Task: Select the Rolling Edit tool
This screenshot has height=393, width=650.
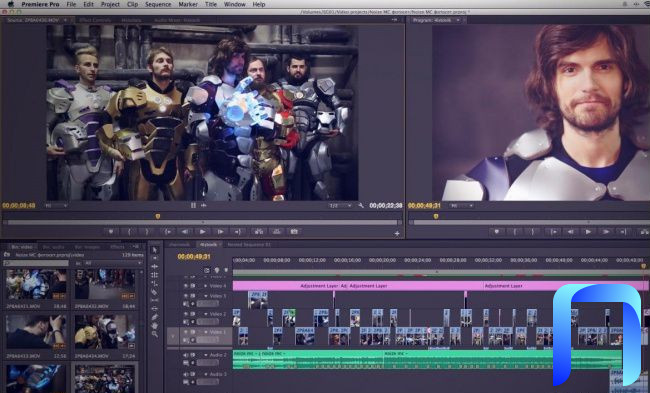Action: coord(155,275)
